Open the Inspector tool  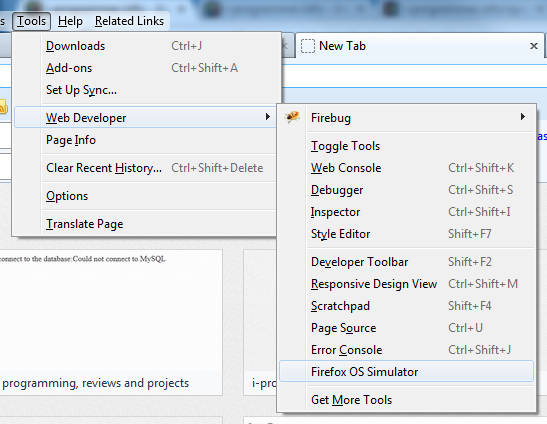[x=406, y=212]
